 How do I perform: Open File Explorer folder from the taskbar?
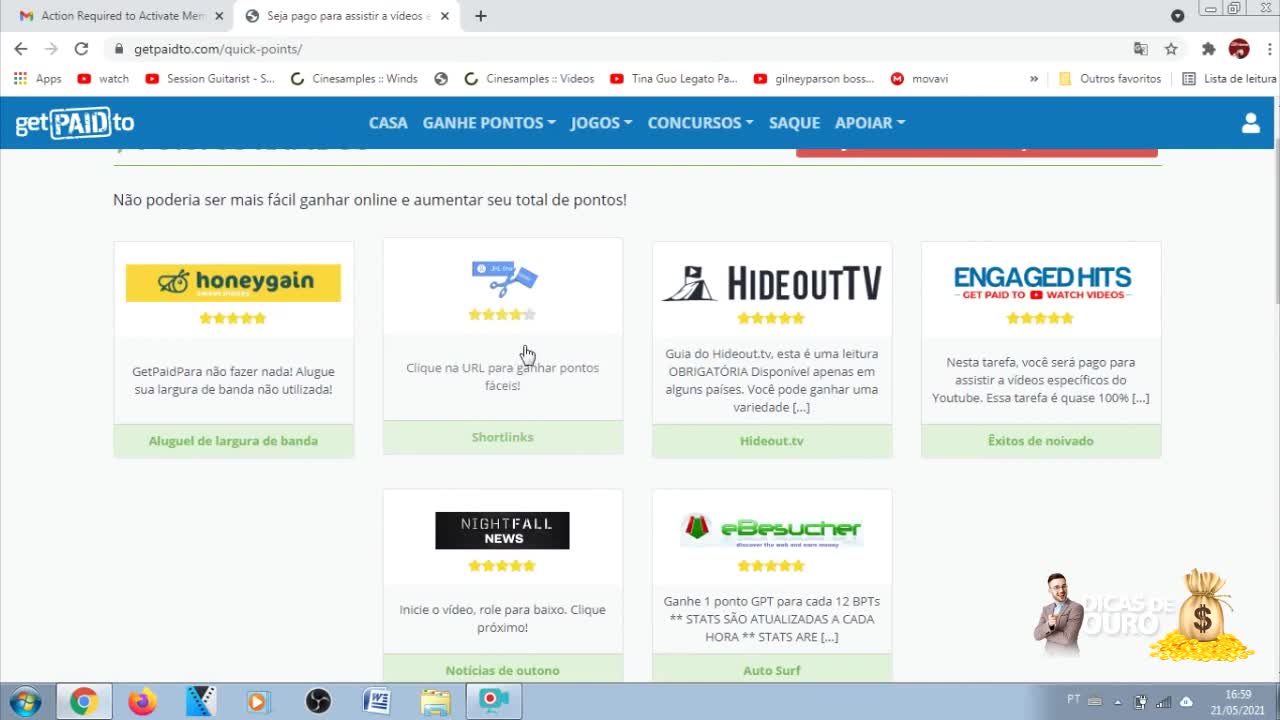[x=436, y=702]
